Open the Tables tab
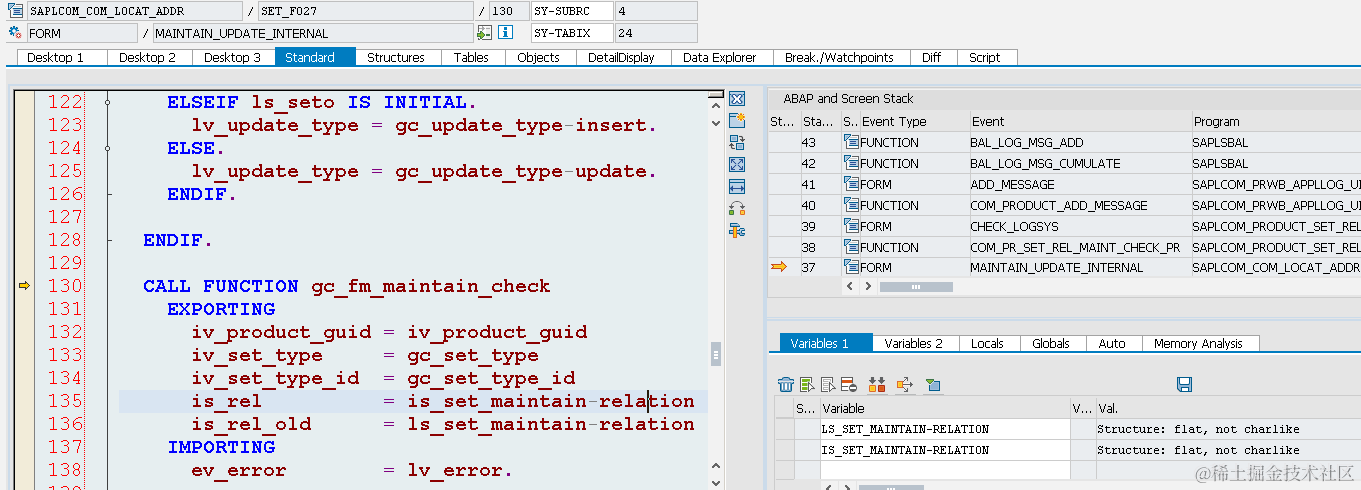Image resolution: width=1361 pixels, height=490 pixels. click(471, 57)
